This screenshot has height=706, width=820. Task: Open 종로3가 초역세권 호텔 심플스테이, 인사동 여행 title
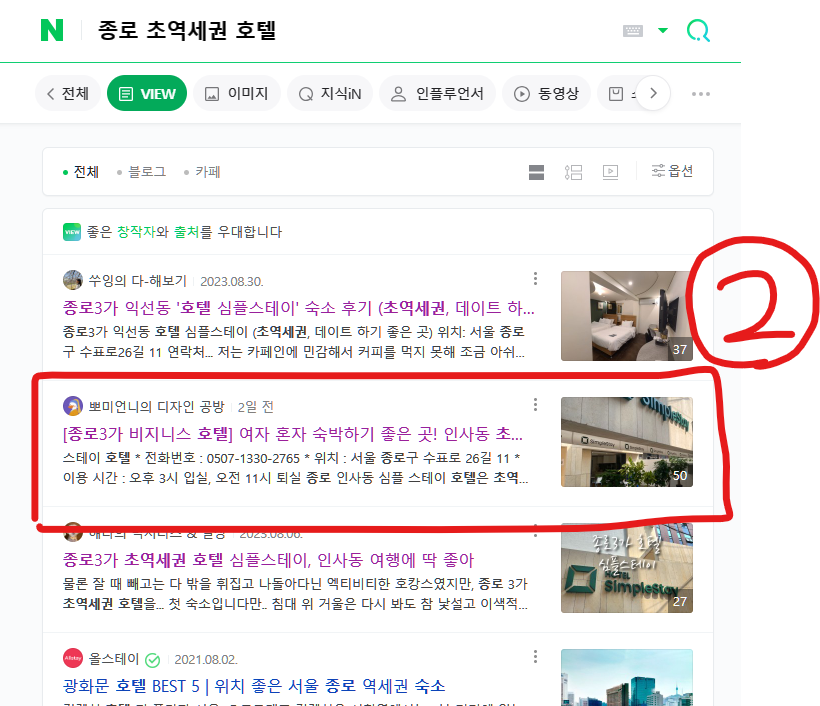pos(268,560)
